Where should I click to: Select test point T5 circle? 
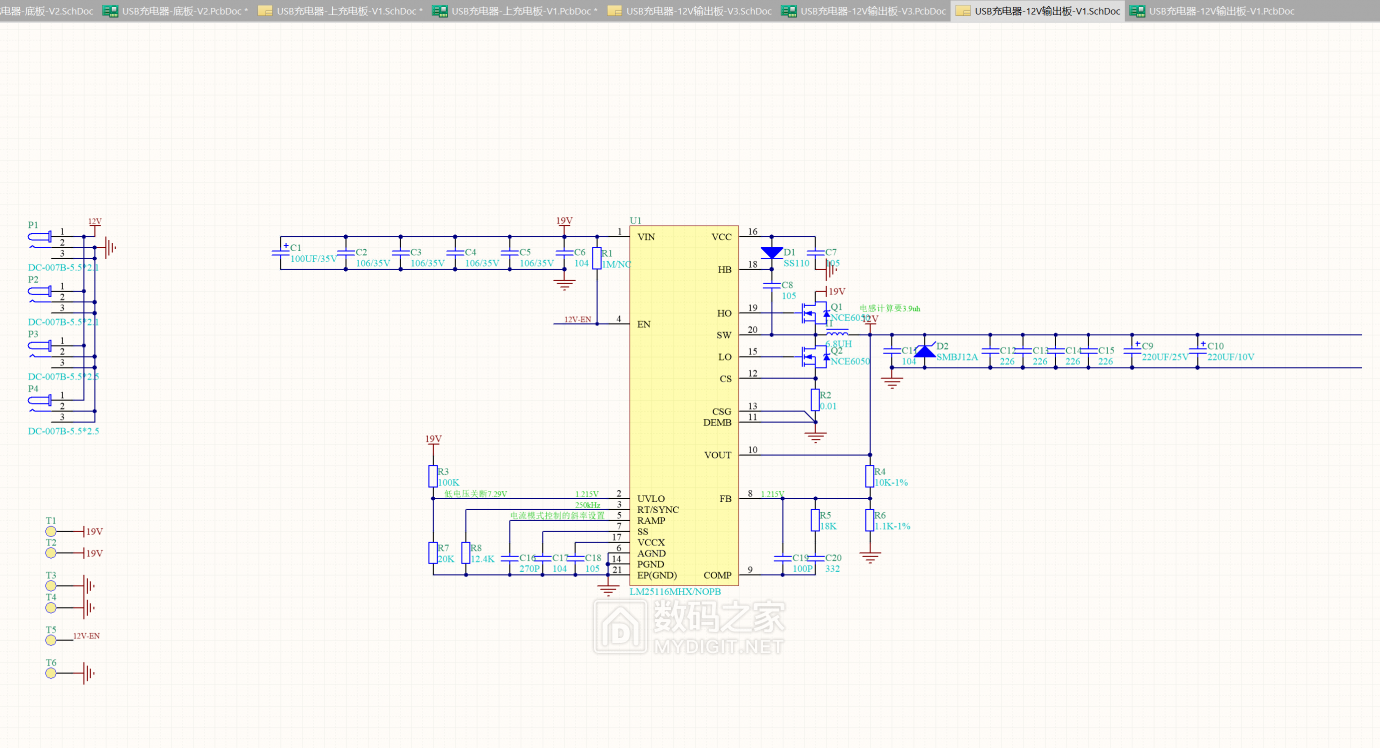[51, 641]
